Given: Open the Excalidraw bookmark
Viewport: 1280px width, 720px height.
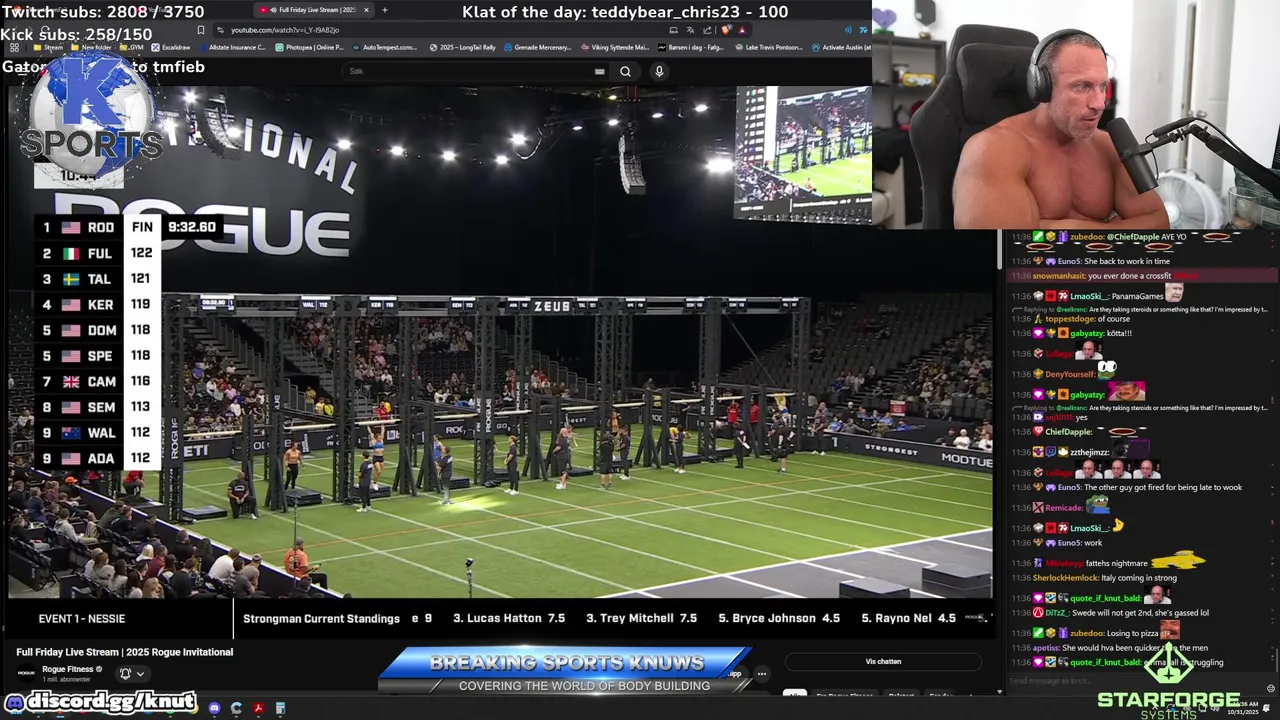Looking at the screenshot, I should pyautogui.click(x=170, y=47).
